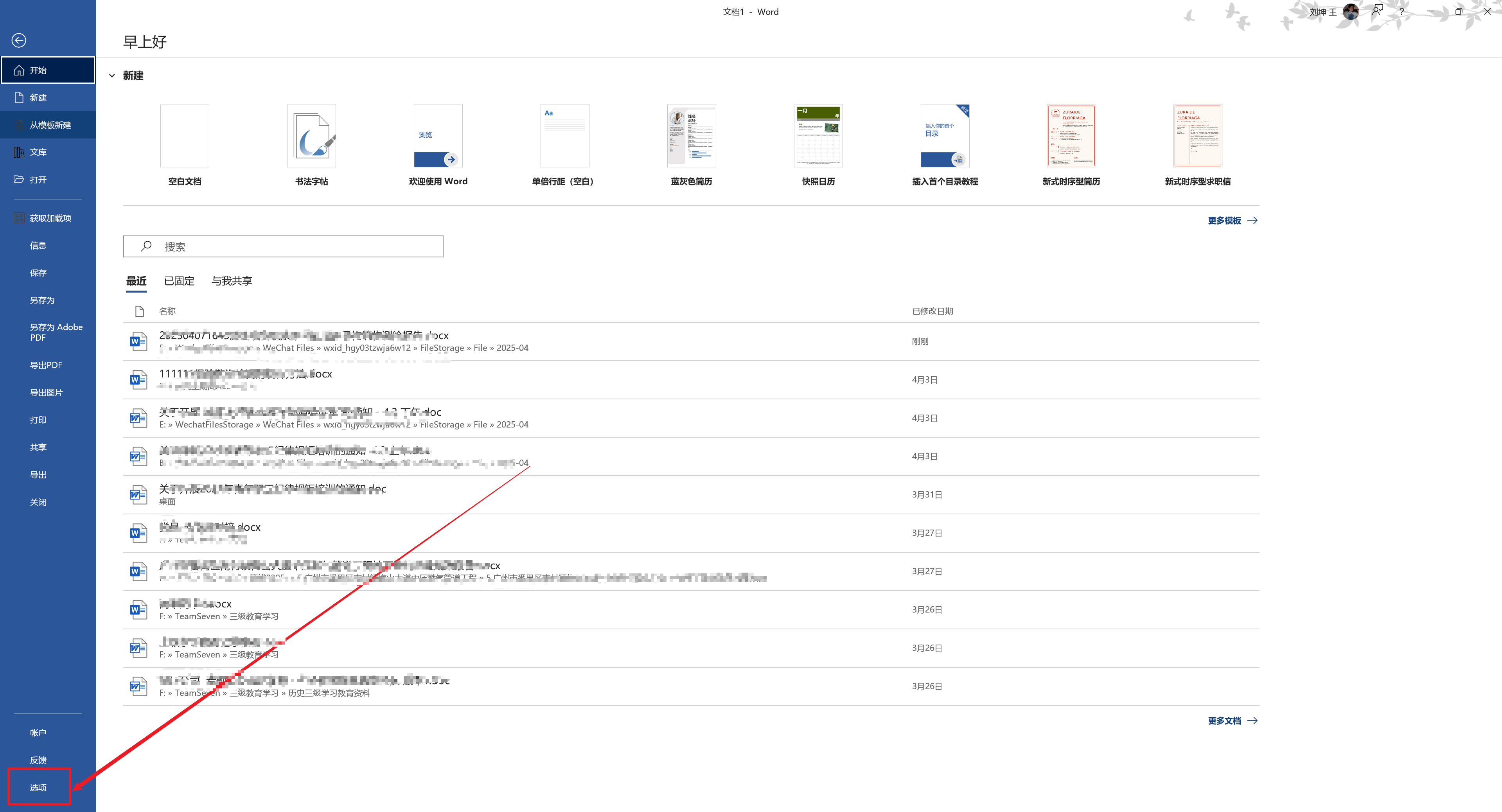Click 保存 in the sidebar
The height and width of the screenshot is (812, 1502).
pyautogui.click(x=48, y=273)
